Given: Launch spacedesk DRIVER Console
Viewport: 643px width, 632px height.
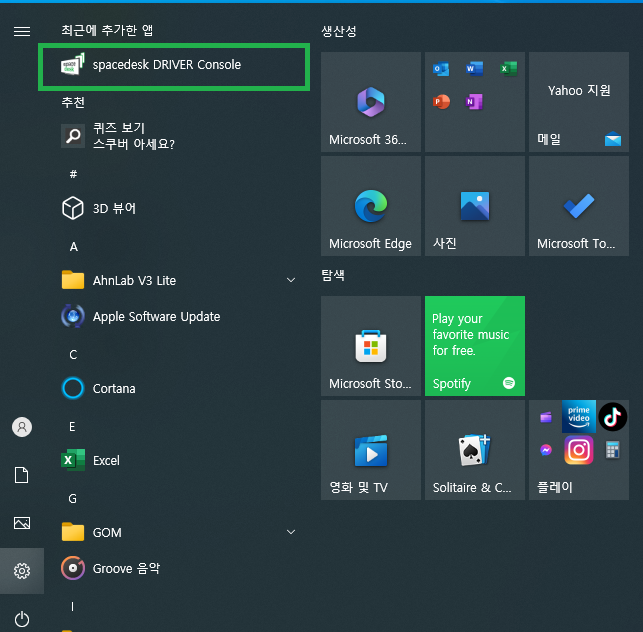Looking at the screenshot, I should (174, 66).
